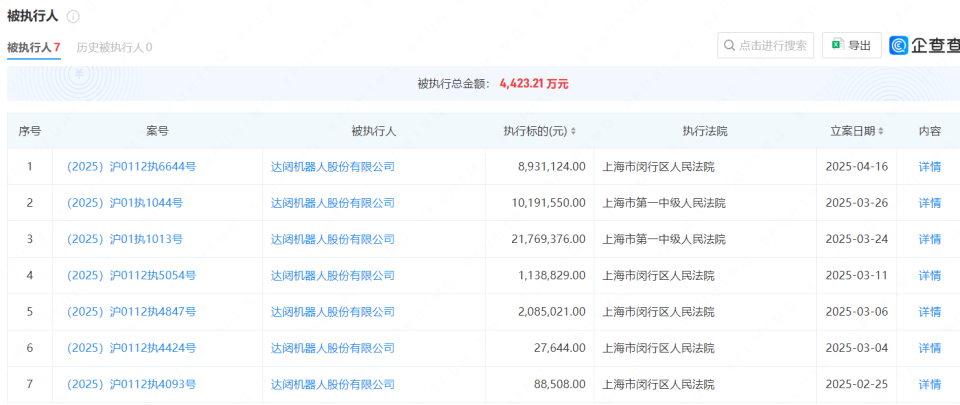This screenshot has width=960, height=405.
Task: Open 详情 for case filed 2025-04-16
Action: 929,166
